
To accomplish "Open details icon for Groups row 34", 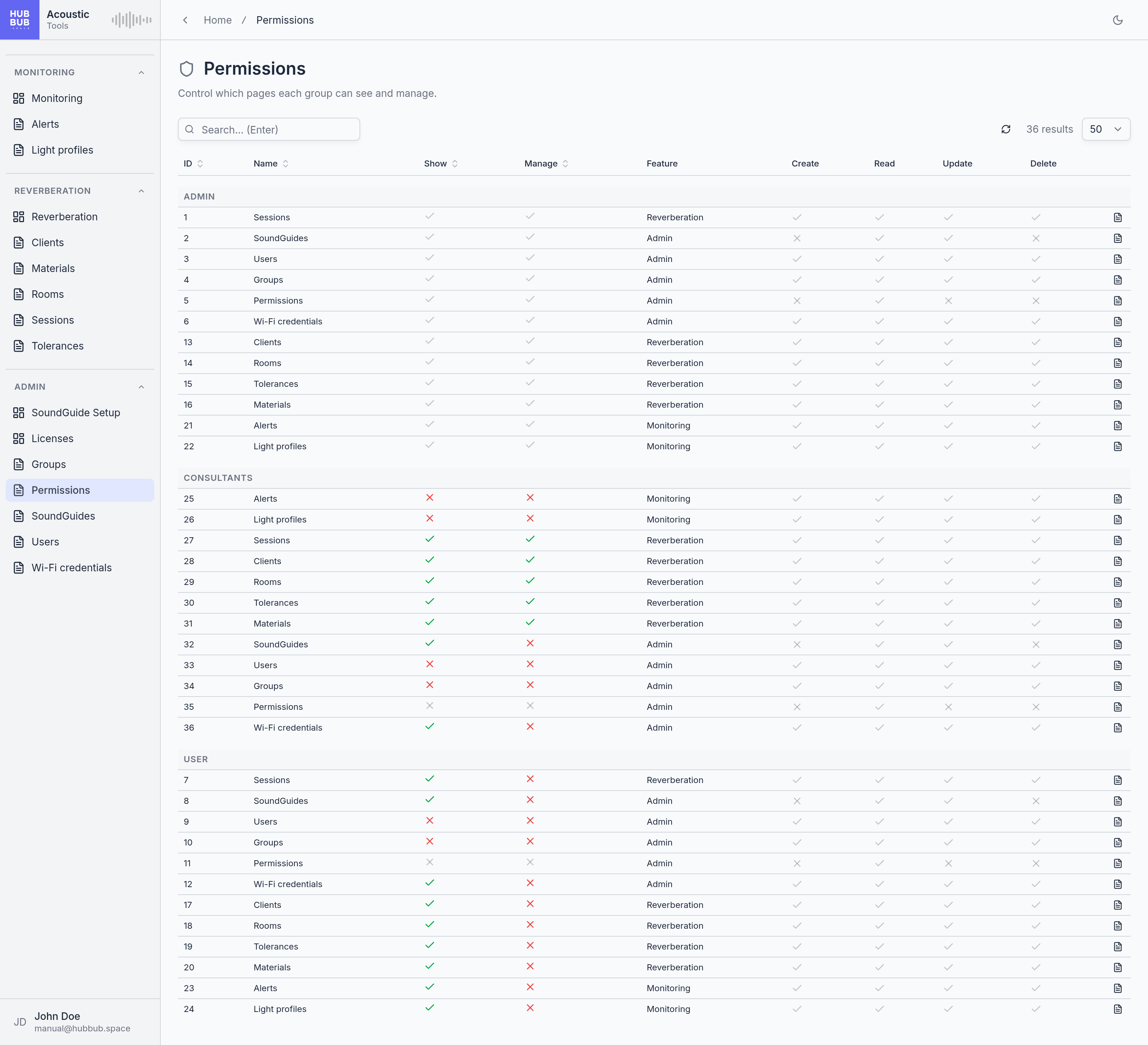I will point(1117,686).
